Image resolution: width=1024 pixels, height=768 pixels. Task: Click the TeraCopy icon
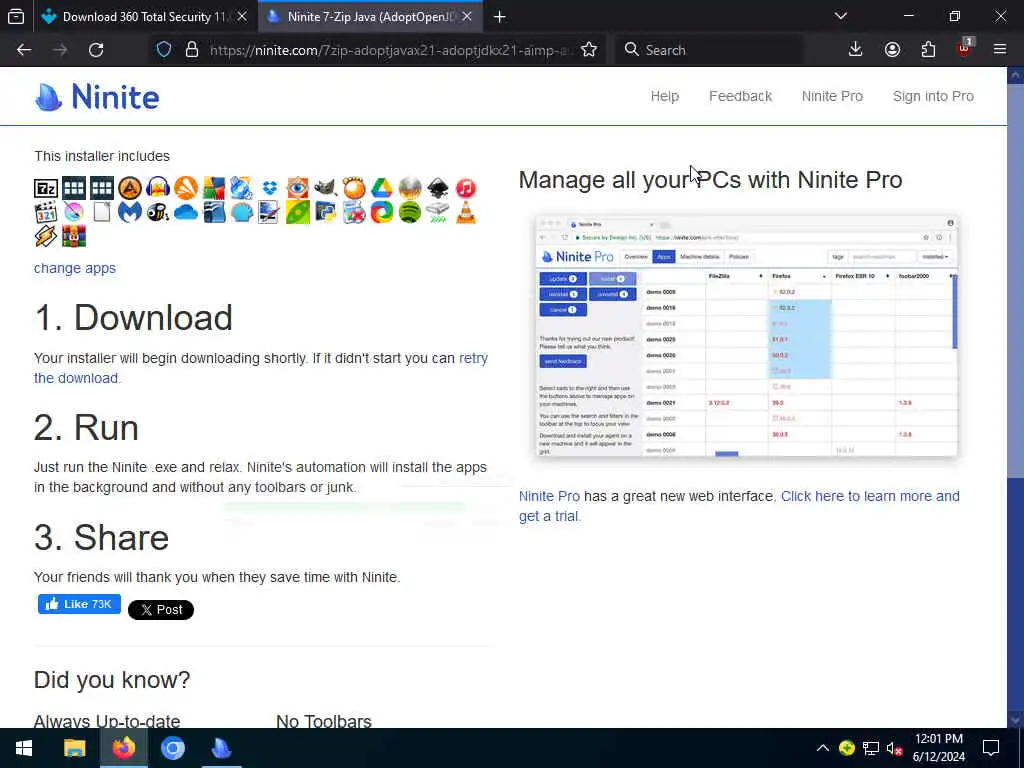click(438, 212)
